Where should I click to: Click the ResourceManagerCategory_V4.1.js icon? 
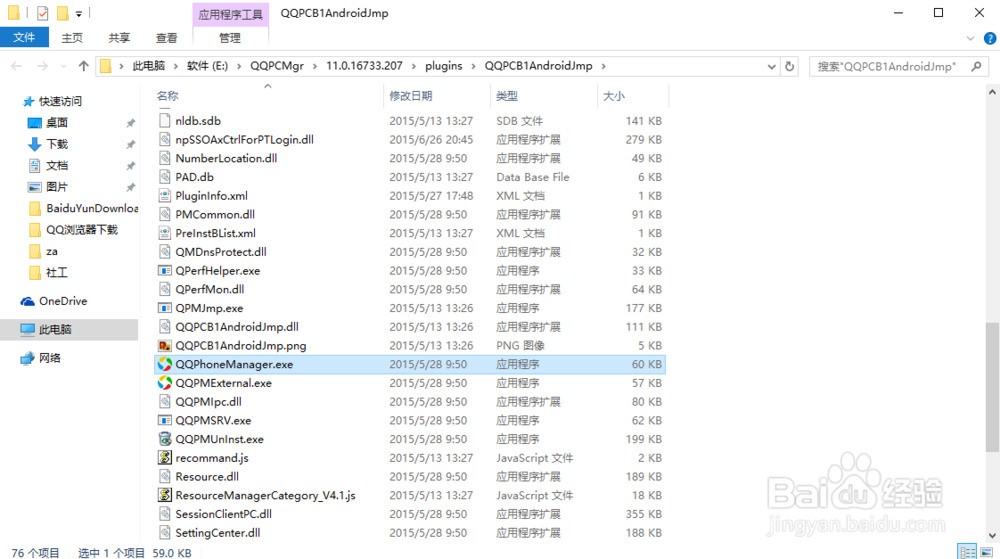pos(165,495)
